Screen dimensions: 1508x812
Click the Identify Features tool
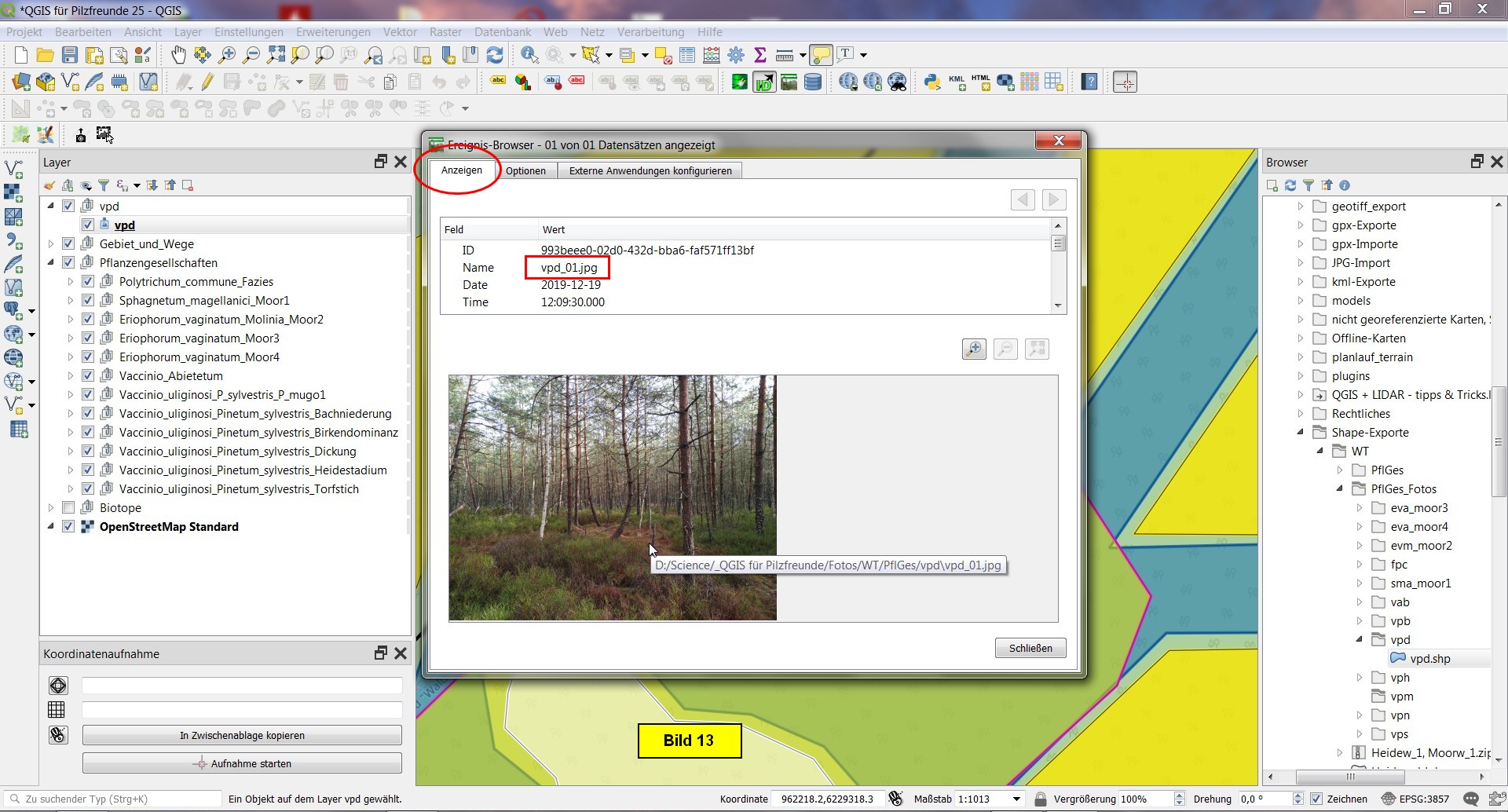coord(529,54)
